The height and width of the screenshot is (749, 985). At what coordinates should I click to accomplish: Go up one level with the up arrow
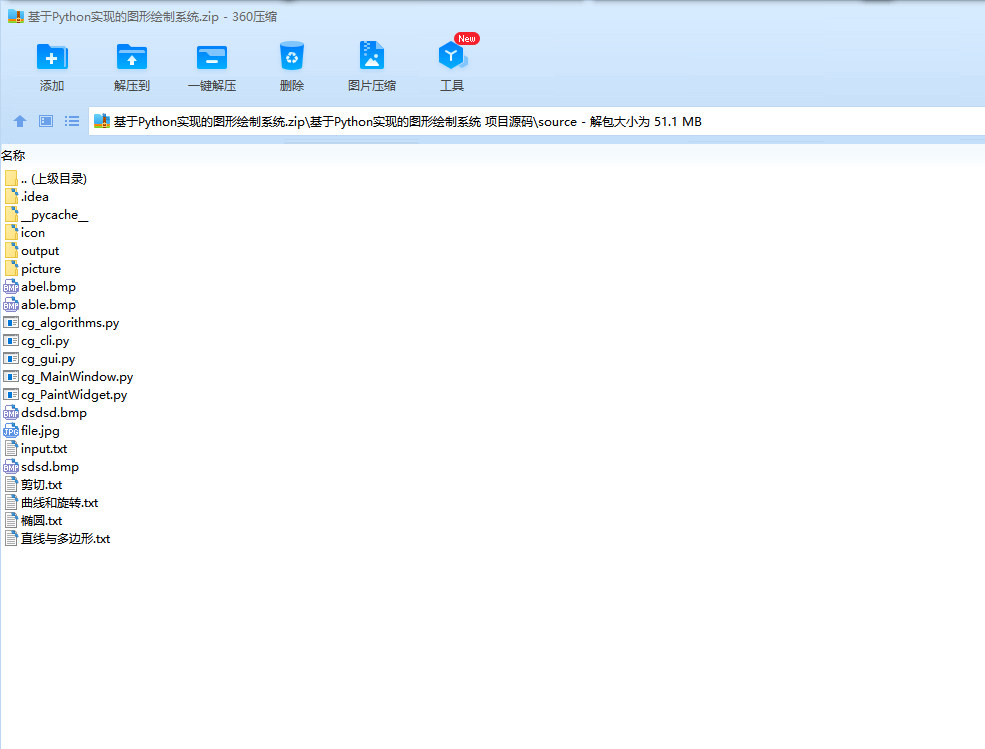point(20,121)
